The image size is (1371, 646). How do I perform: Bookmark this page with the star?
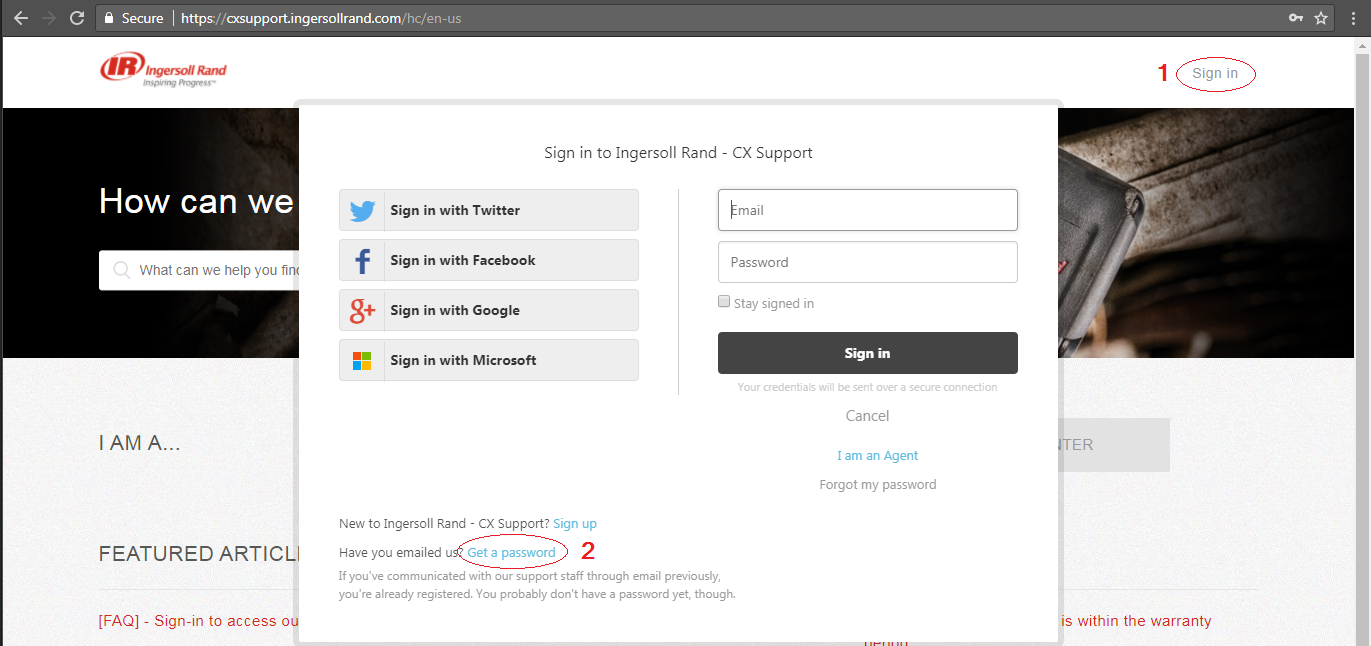pos(1321,18)
